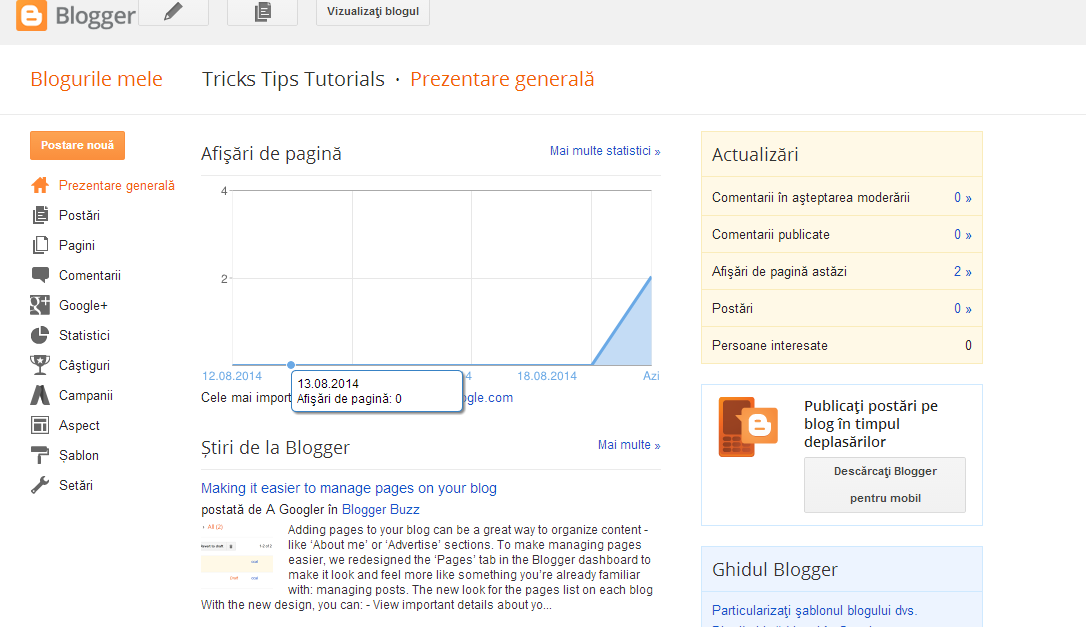This screenshot has height=627, width=1086.
Task: Open Comentarii publicate count link
Action: (x=963, y=235)
